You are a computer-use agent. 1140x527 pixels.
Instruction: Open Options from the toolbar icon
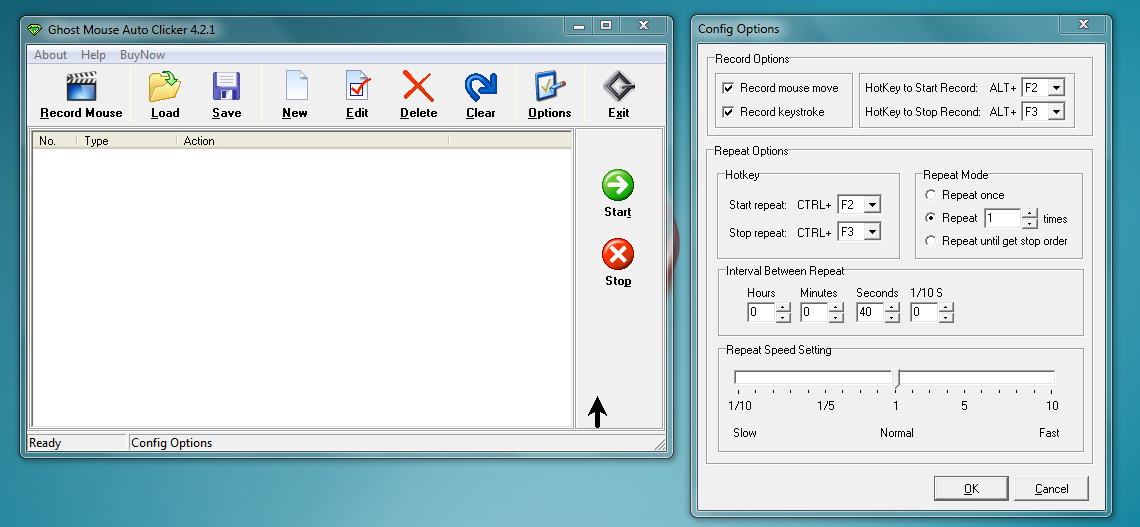[550, 87]
